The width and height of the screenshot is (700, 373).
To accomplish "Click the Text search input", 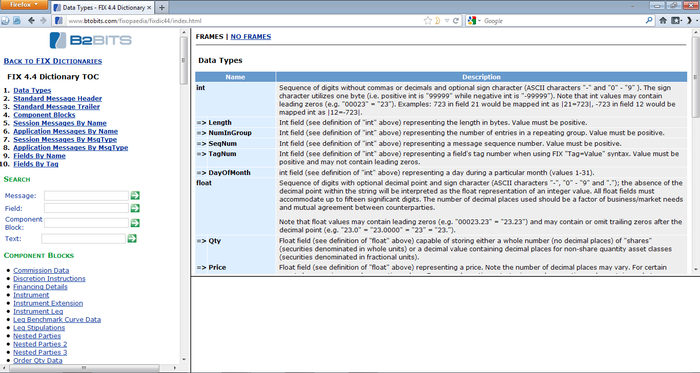I will click(83, 239).
